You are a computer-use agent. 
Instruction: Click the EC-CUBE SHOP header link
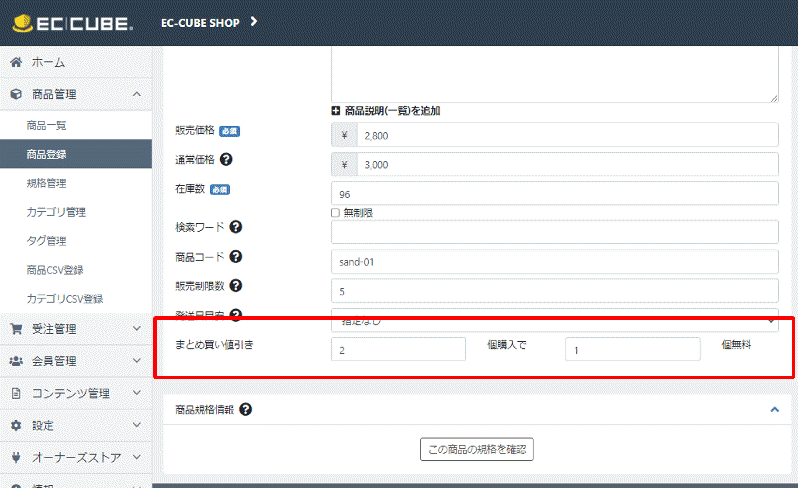[209, 22]
